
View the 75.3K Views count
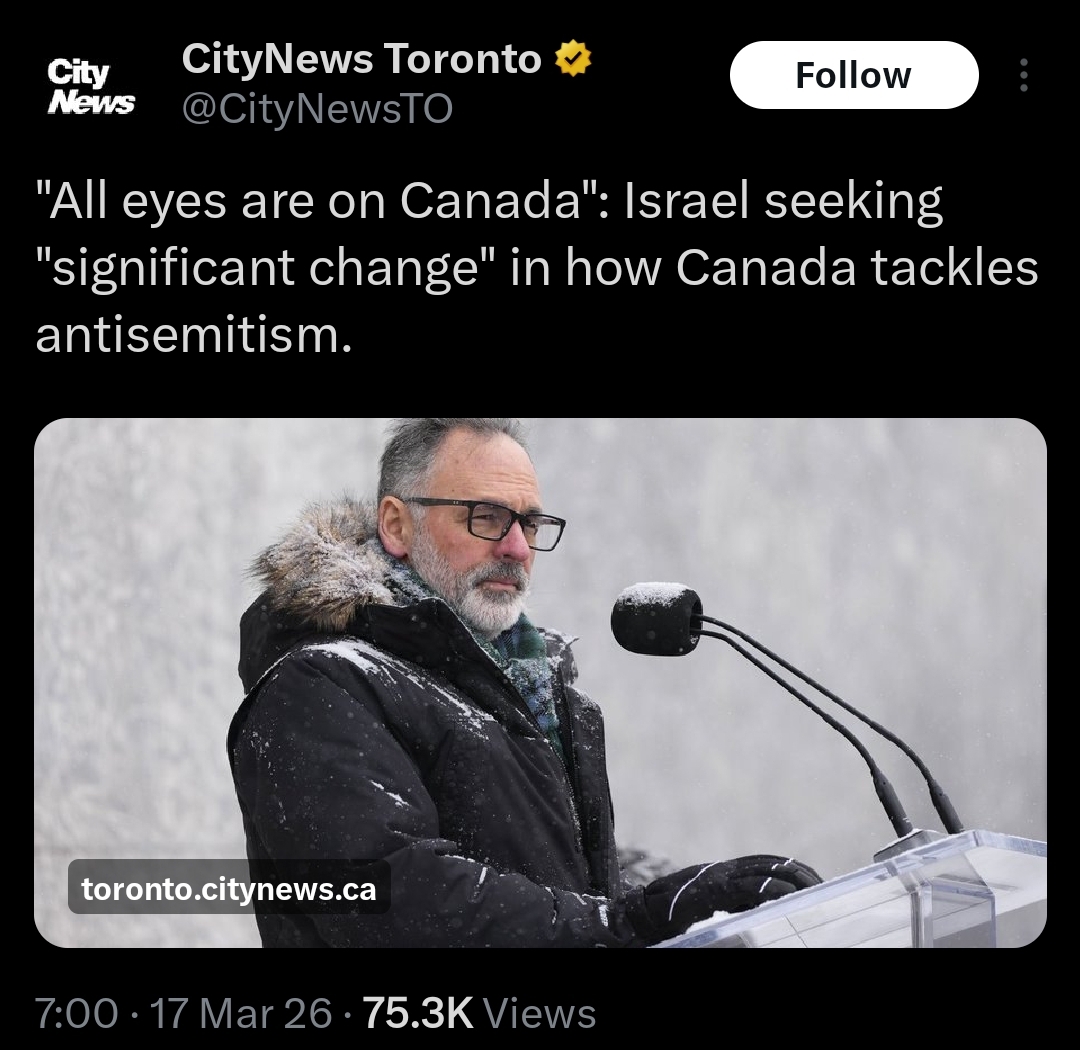coord(479,1013)
